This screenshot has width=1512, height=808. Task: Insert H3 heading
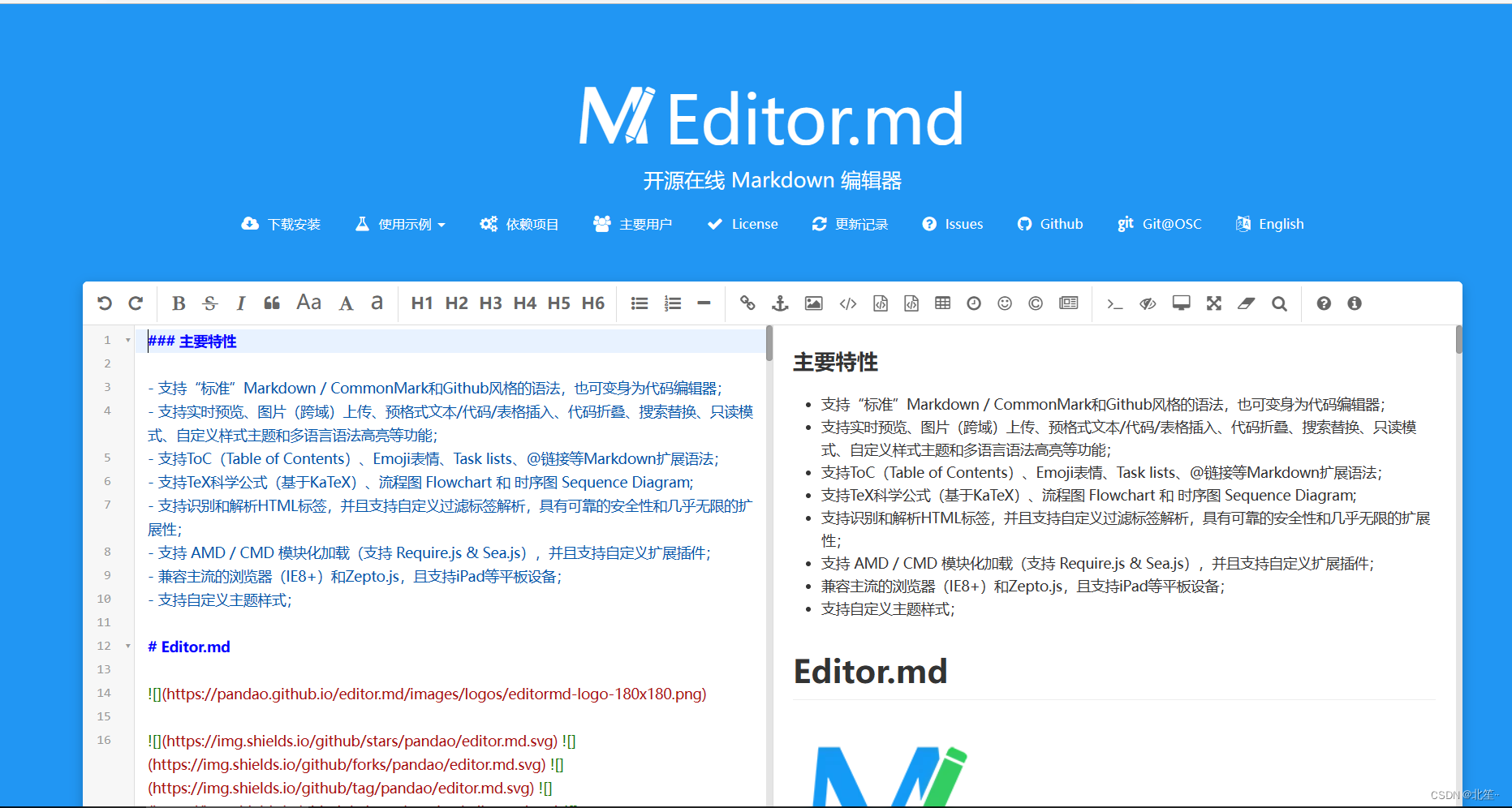pos(490,303)
